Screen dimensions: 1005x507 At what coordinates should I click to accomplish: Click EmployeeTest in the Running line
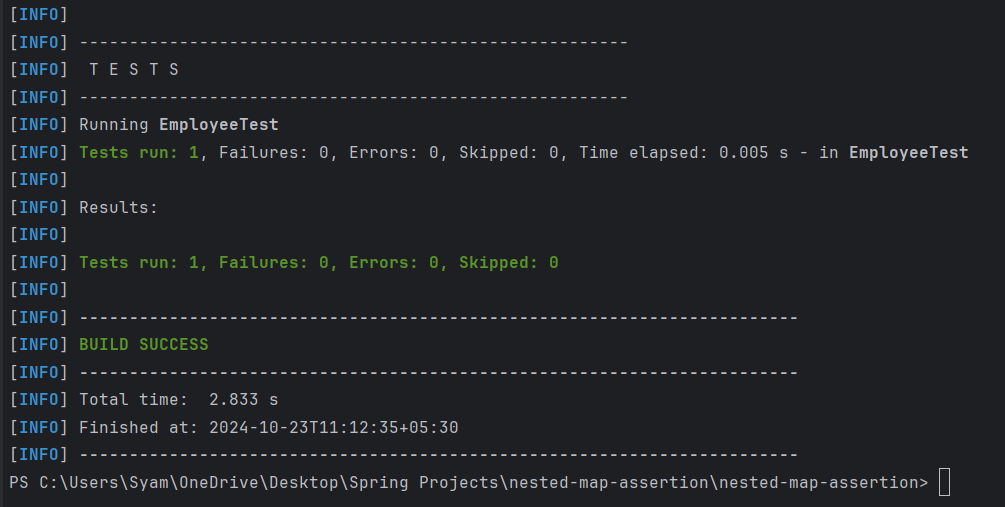click(219, 125)
